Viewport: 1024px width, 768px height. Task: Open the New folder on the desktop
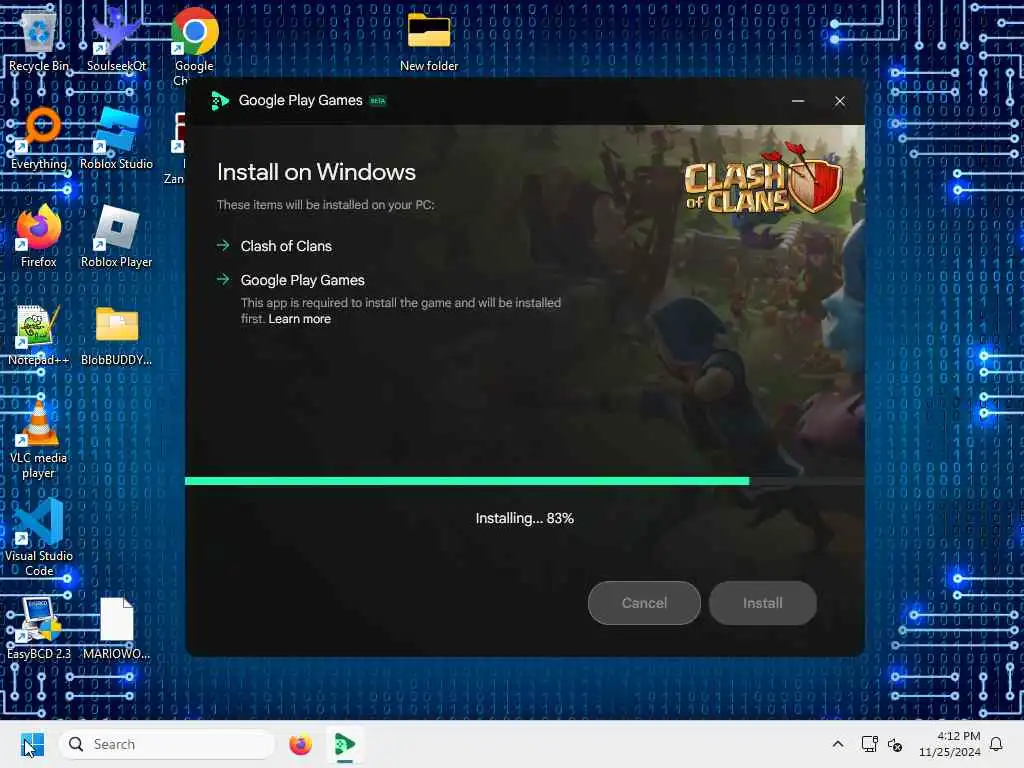click(429, 39)
